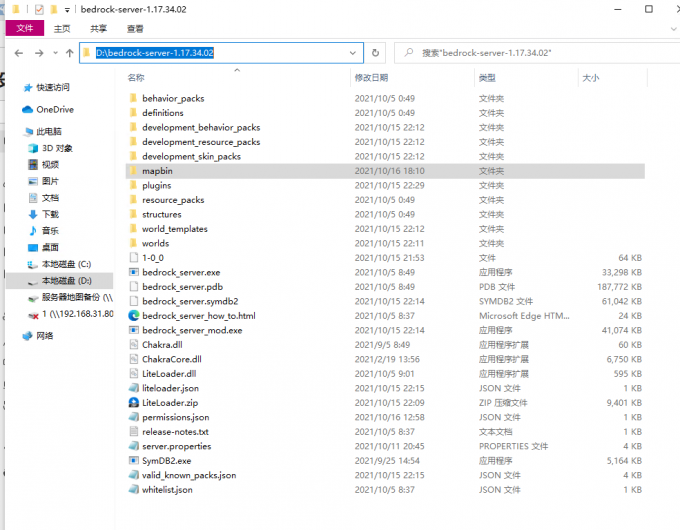Screen dimensions: 680x530
Task: Refresh the current folder
Action: tap(376, 53)
